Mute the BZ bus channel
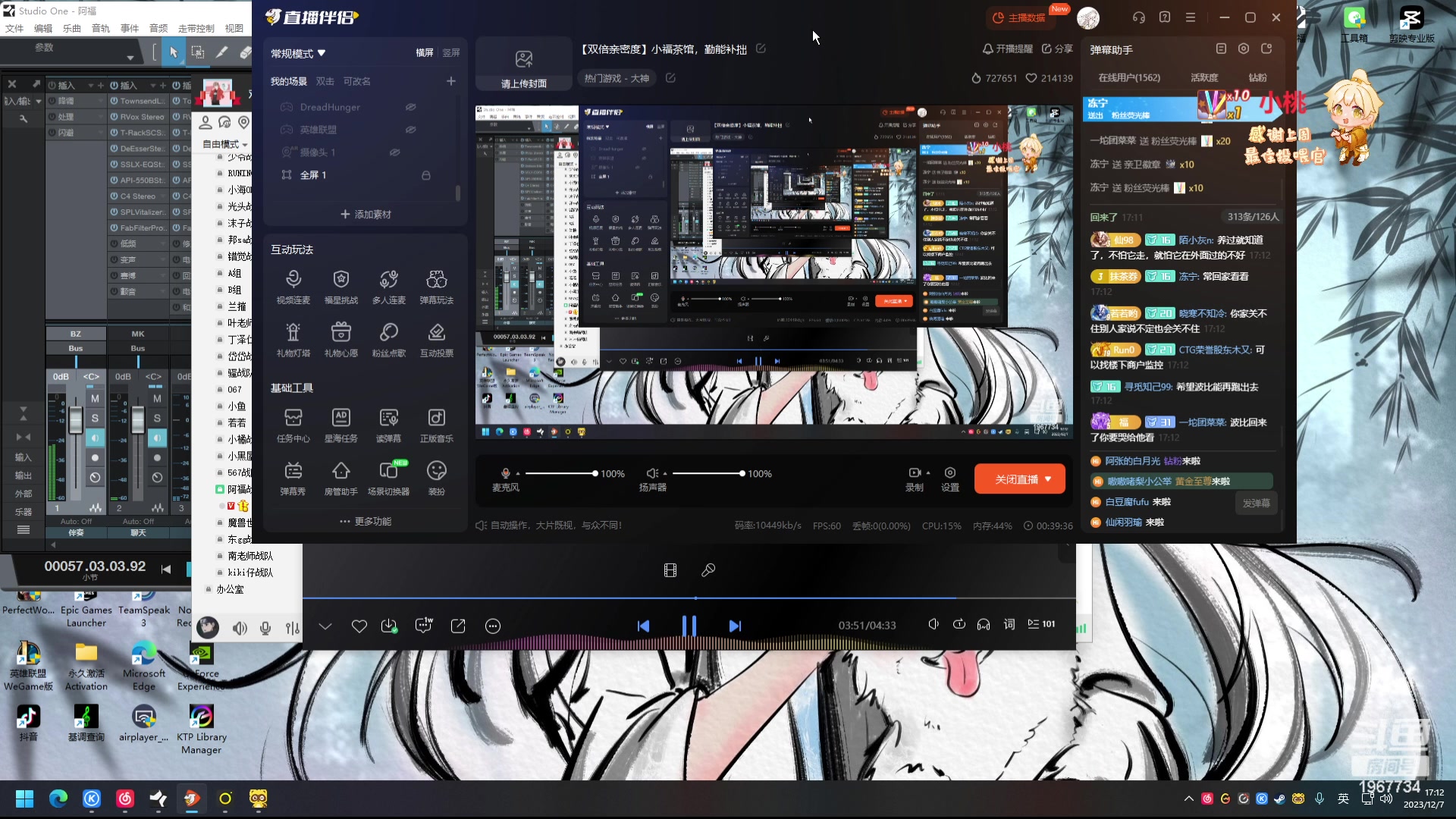1456x819 pixels. (x=95, y=398)
